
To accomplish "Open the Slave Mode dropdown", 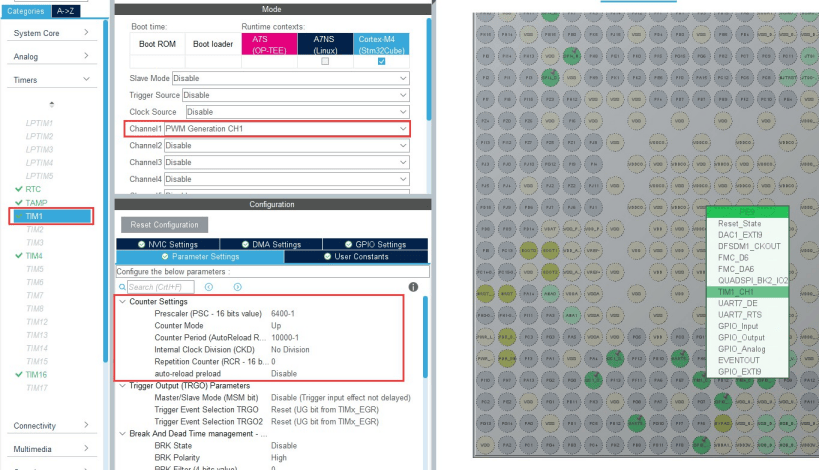I will (x=290, y=78).
